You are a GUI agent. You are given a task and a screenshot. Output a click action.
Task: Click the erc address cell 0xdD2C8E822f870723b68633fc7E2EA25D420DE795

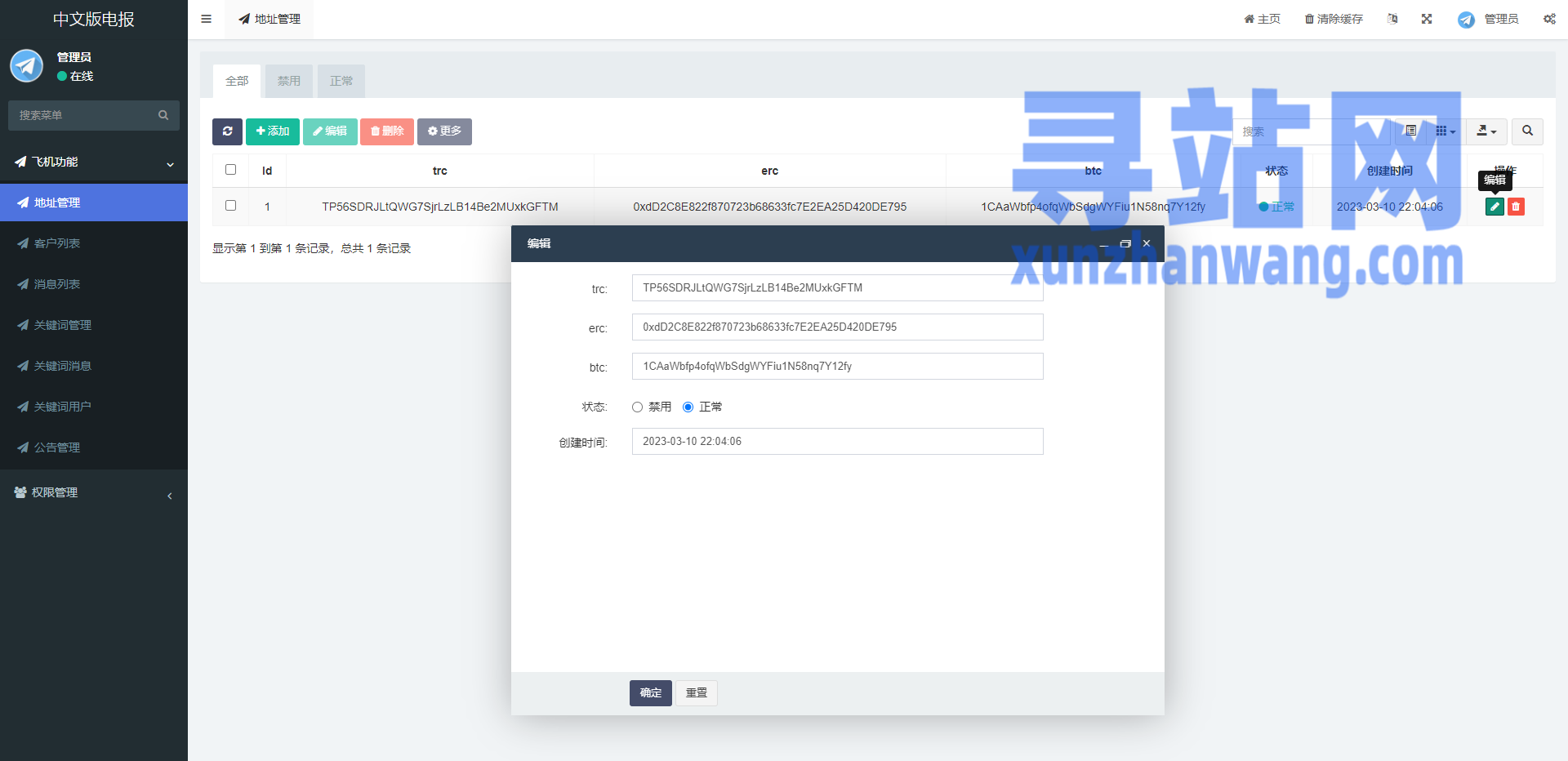(769, 207)
